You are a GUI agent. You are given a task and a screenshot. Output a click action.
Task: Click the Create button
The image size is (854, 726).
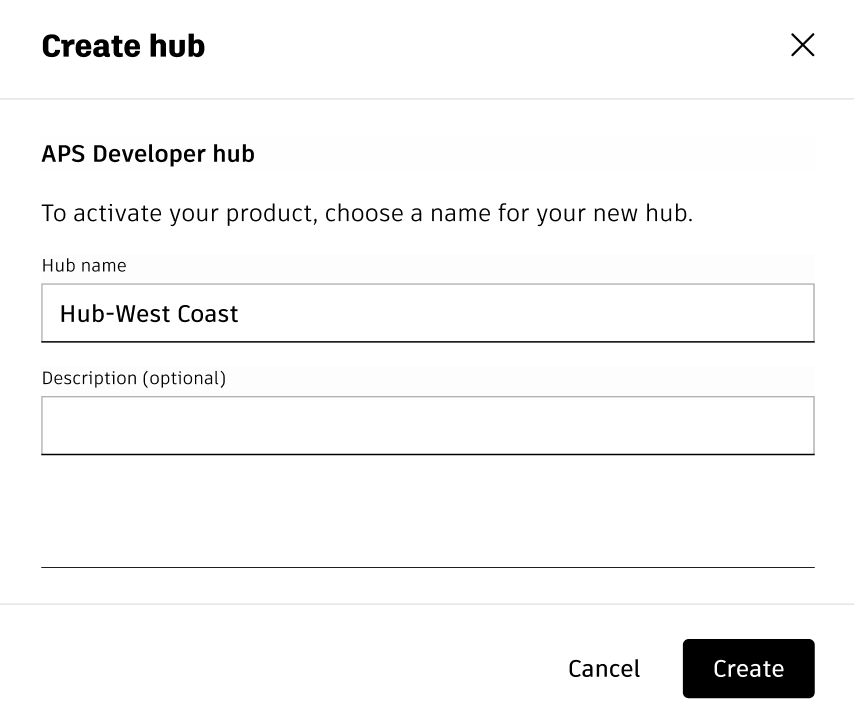(748, 668)
